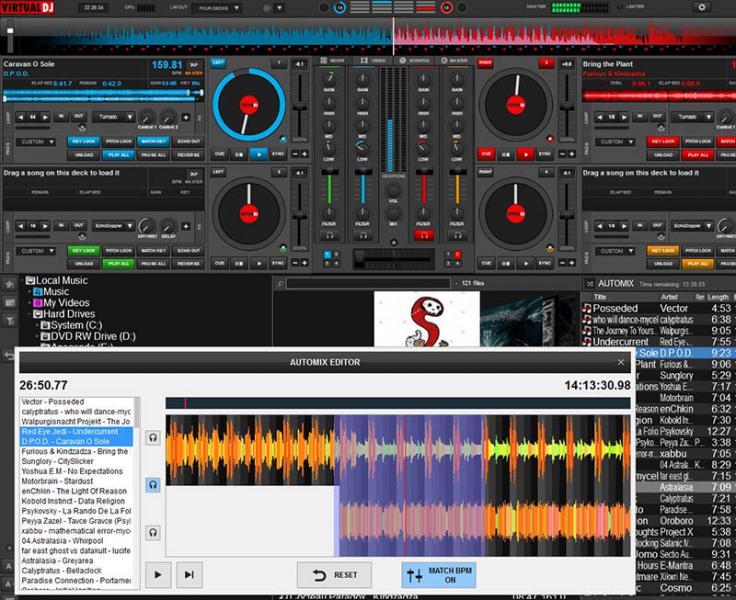Click the pitch slider on Caravan O Sole deck
The image size is (736, 600).
pyautogui.click(x=299, y=108)
